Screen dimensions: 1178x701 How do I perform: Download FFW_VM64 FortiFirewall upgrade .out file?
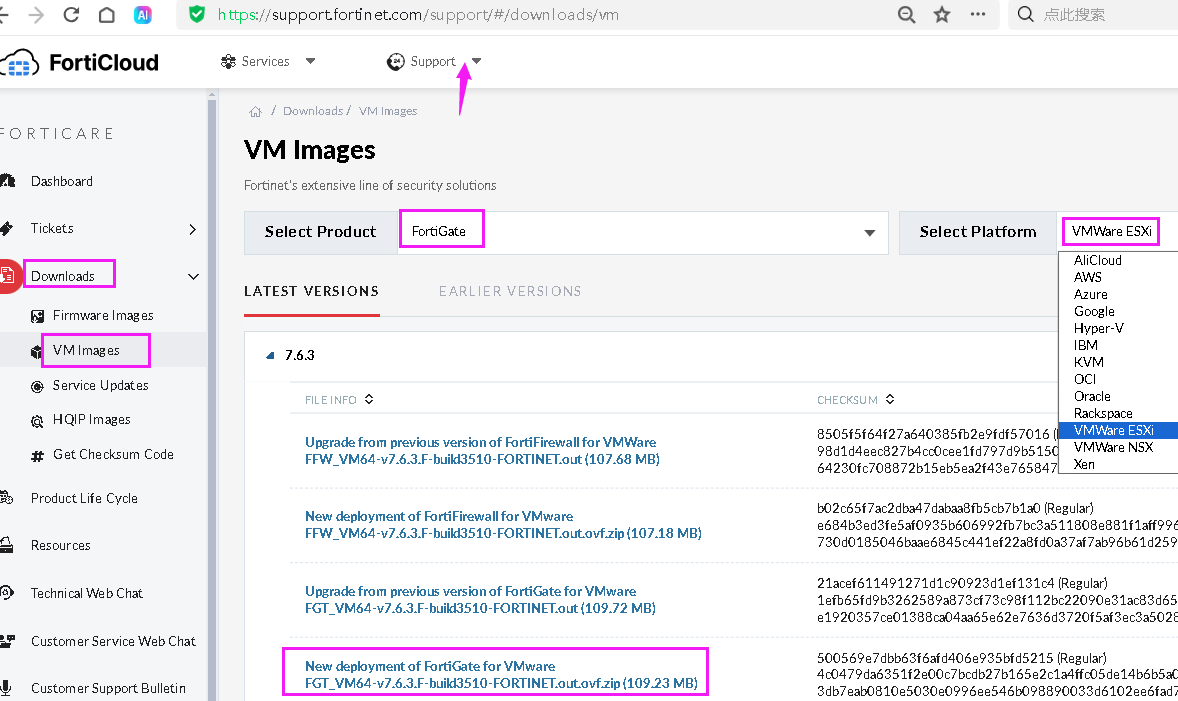[x=482, y=451]
